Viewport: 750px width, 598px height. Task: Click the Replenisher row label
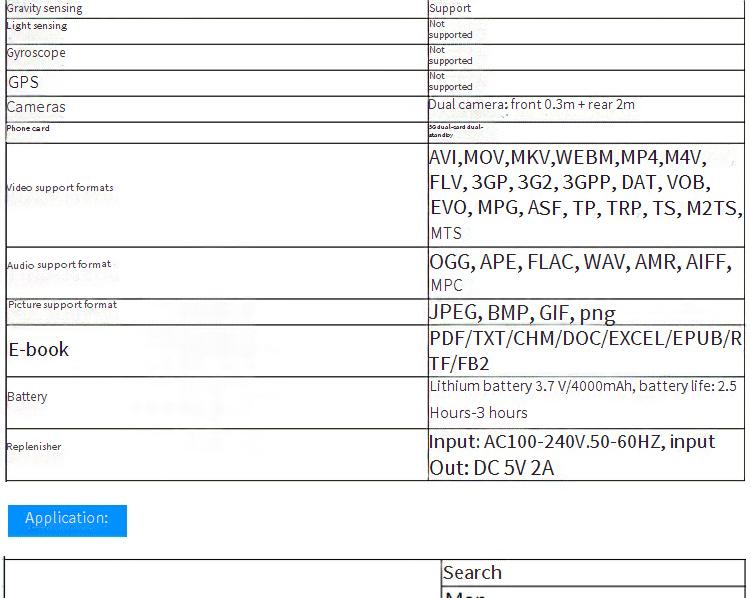34,447
